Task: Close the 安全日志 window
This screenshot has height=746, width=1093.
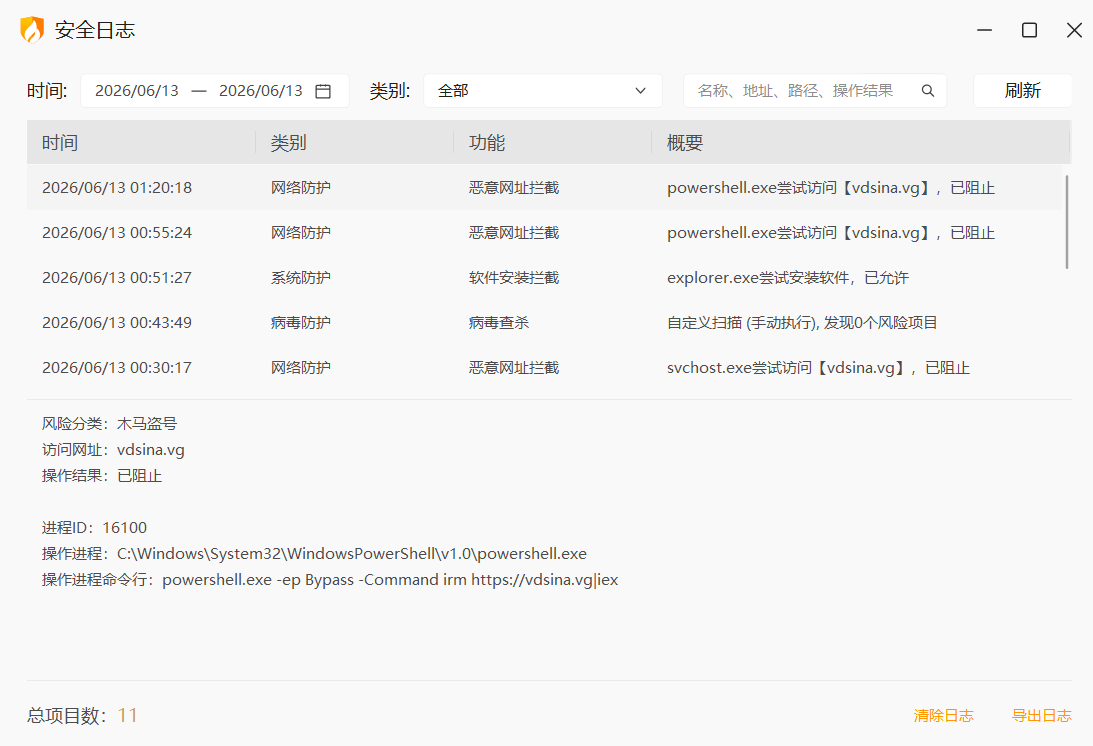Action: 1074,30
